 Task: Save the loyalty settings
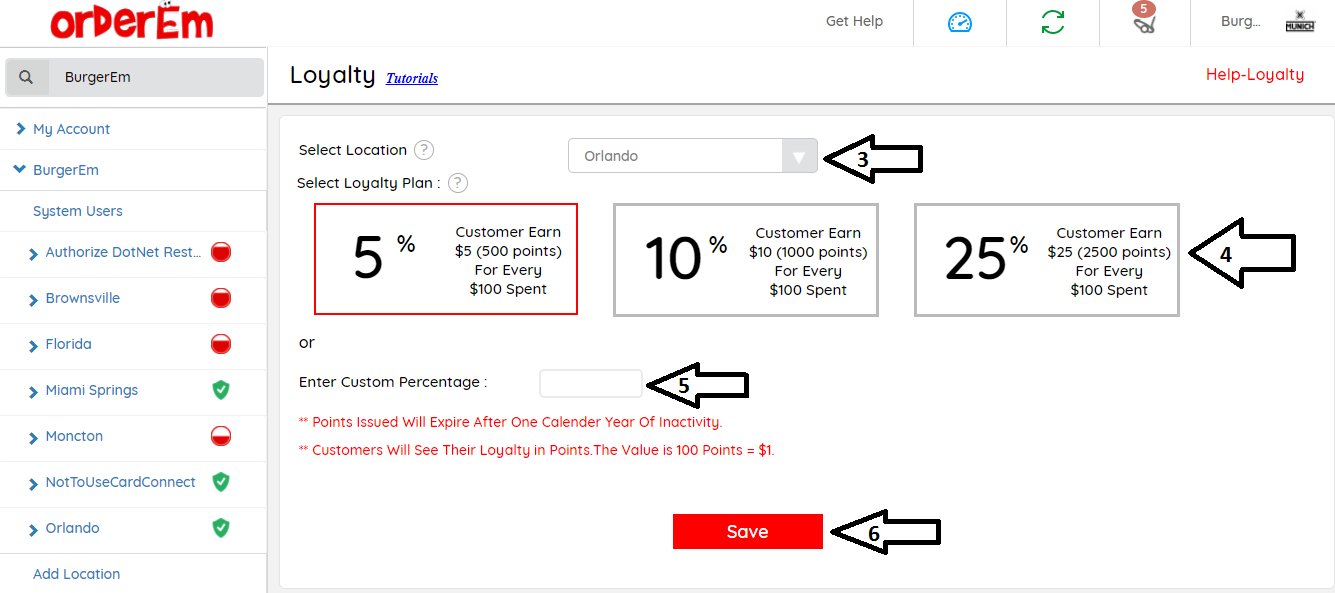[x=747, y=532]
